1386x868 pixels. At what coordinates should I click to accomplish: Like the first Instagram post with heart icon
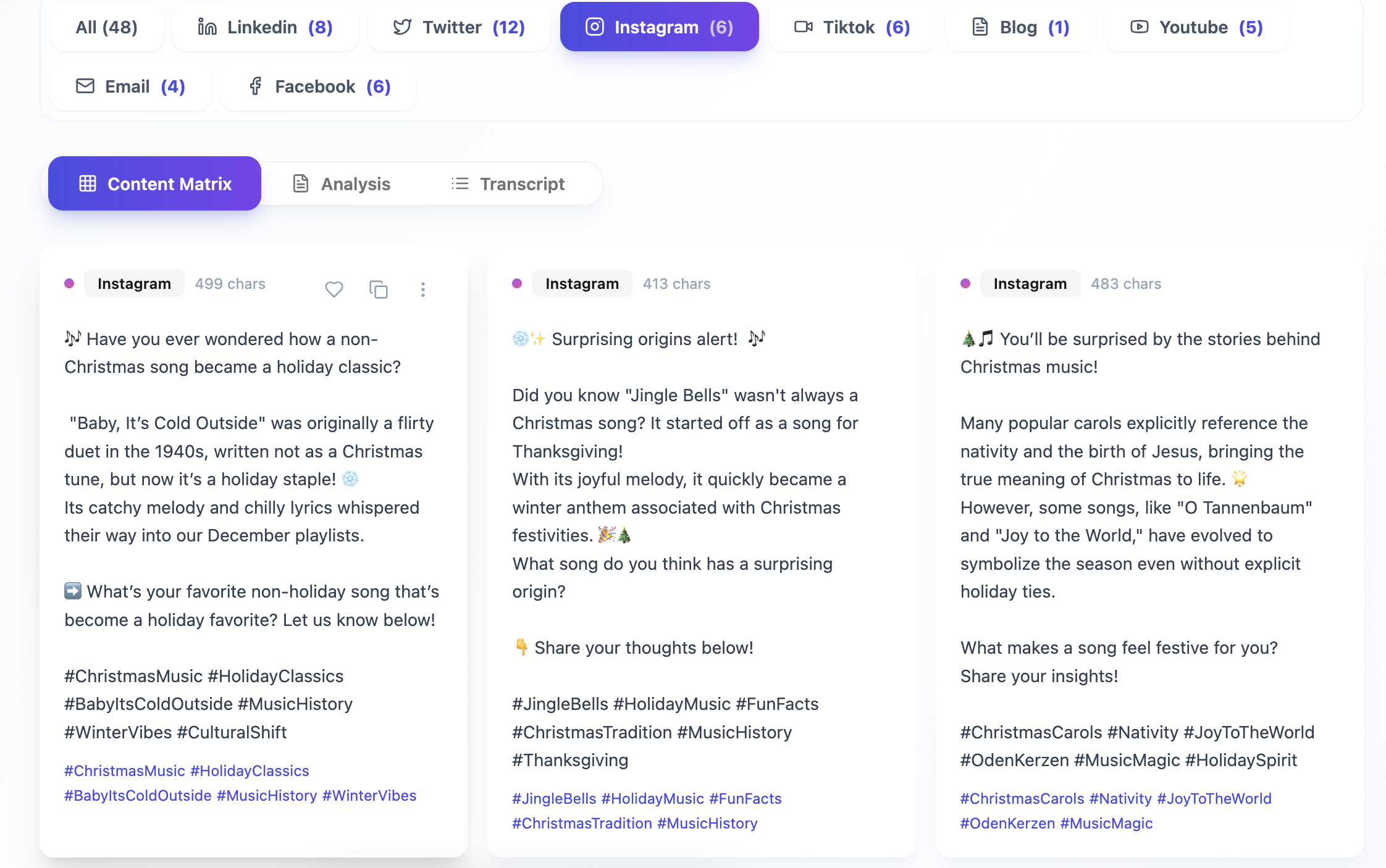(334, 289)
